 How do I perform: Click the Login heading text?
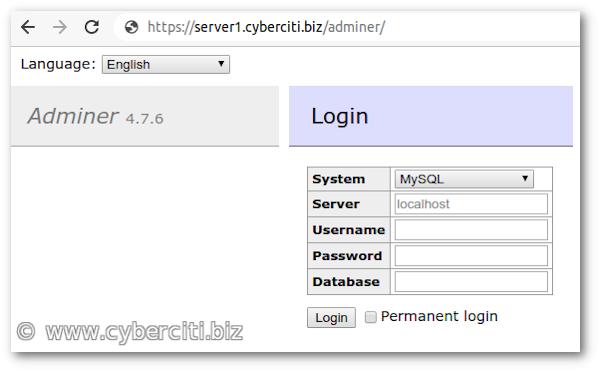point(340,116)
